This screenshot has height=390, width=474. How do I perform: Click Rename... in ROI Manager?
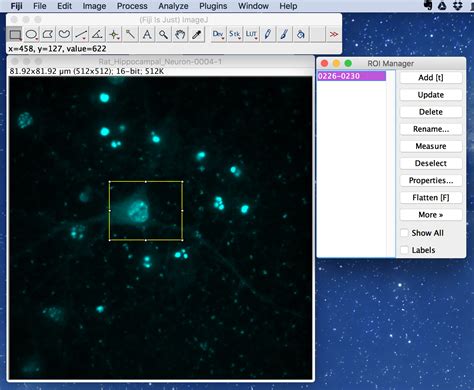(431, 129)
